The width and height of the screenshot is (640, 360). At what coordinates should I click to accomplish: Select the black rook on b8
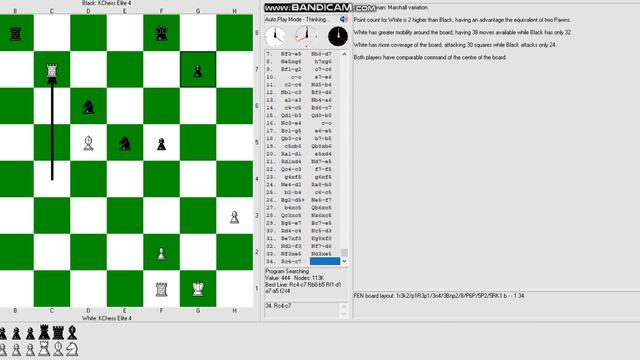(x=15, y=34)
